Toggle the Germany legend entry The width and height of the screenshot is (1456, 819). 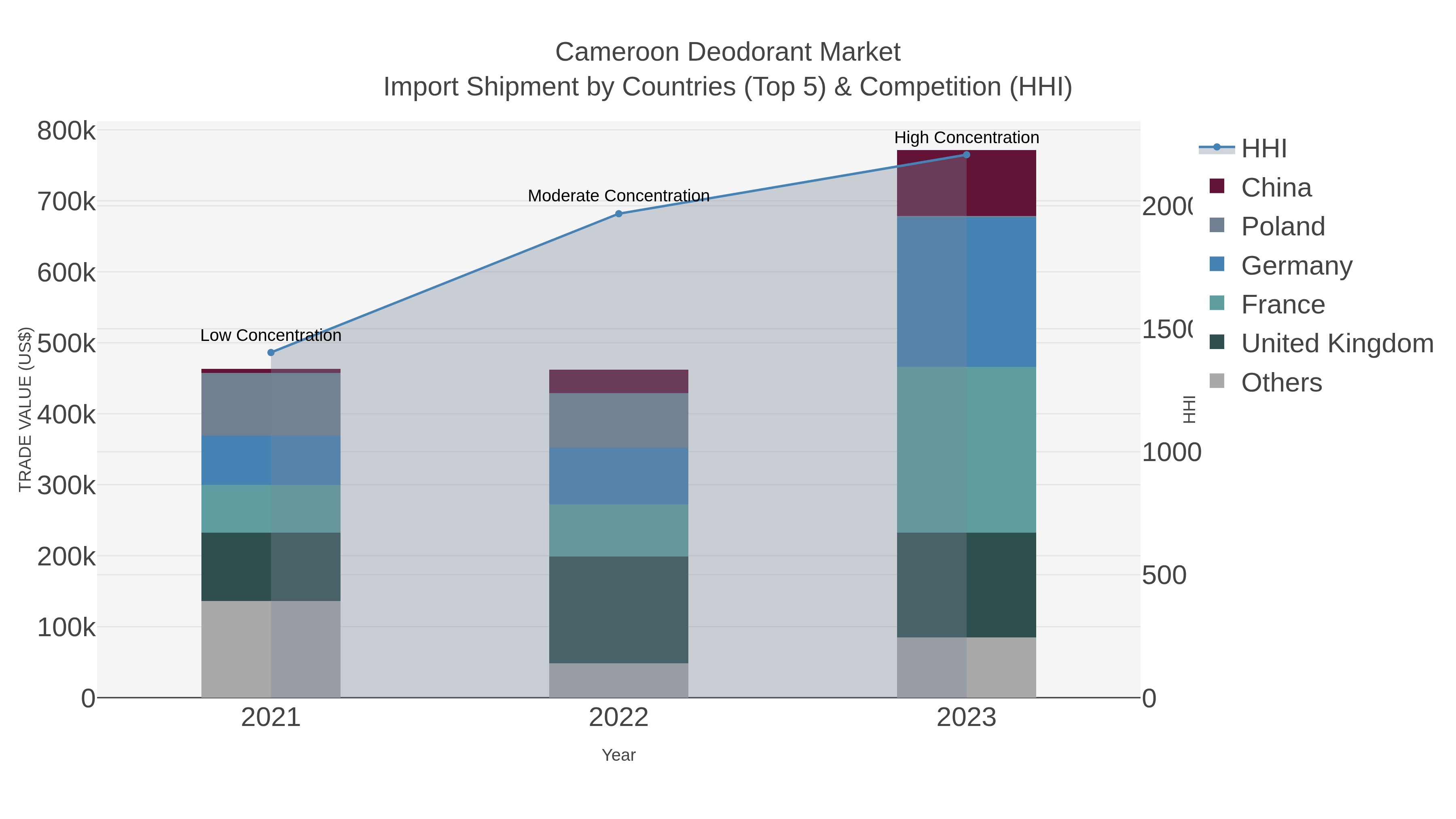point(1281,266)
